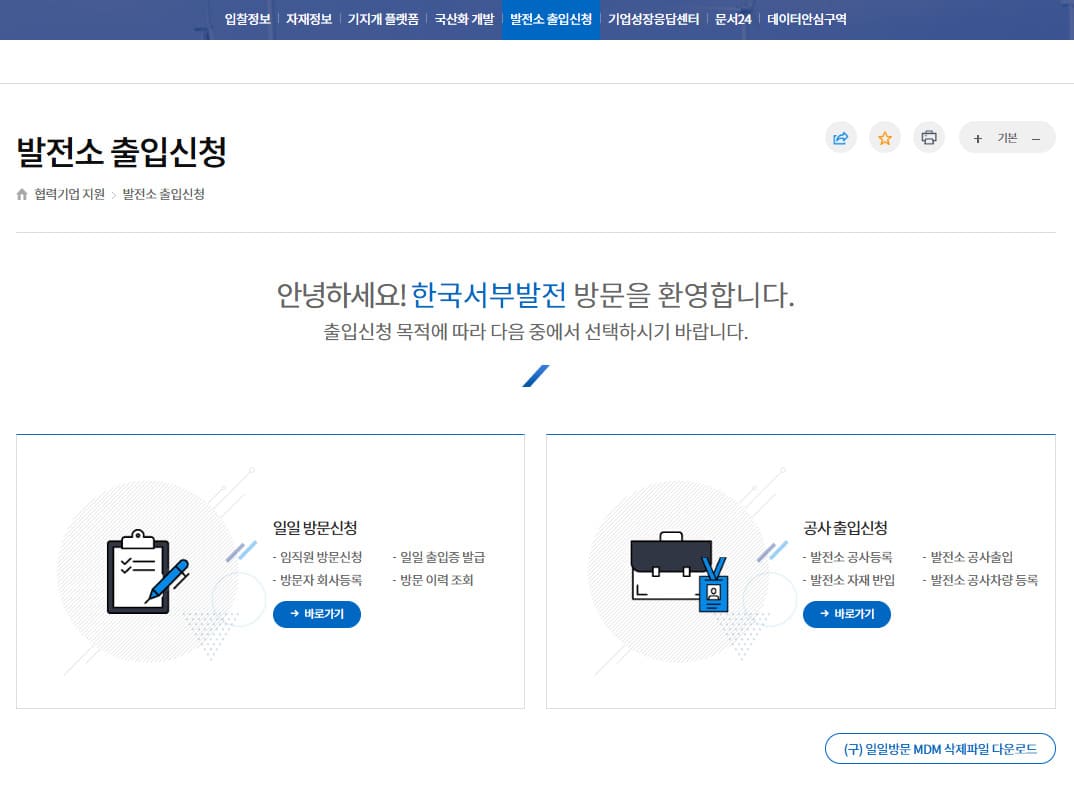Click 공사 출입신청 card heading
The height and width of the screenshot is (791, 1074).
click(x=845, y=528)
